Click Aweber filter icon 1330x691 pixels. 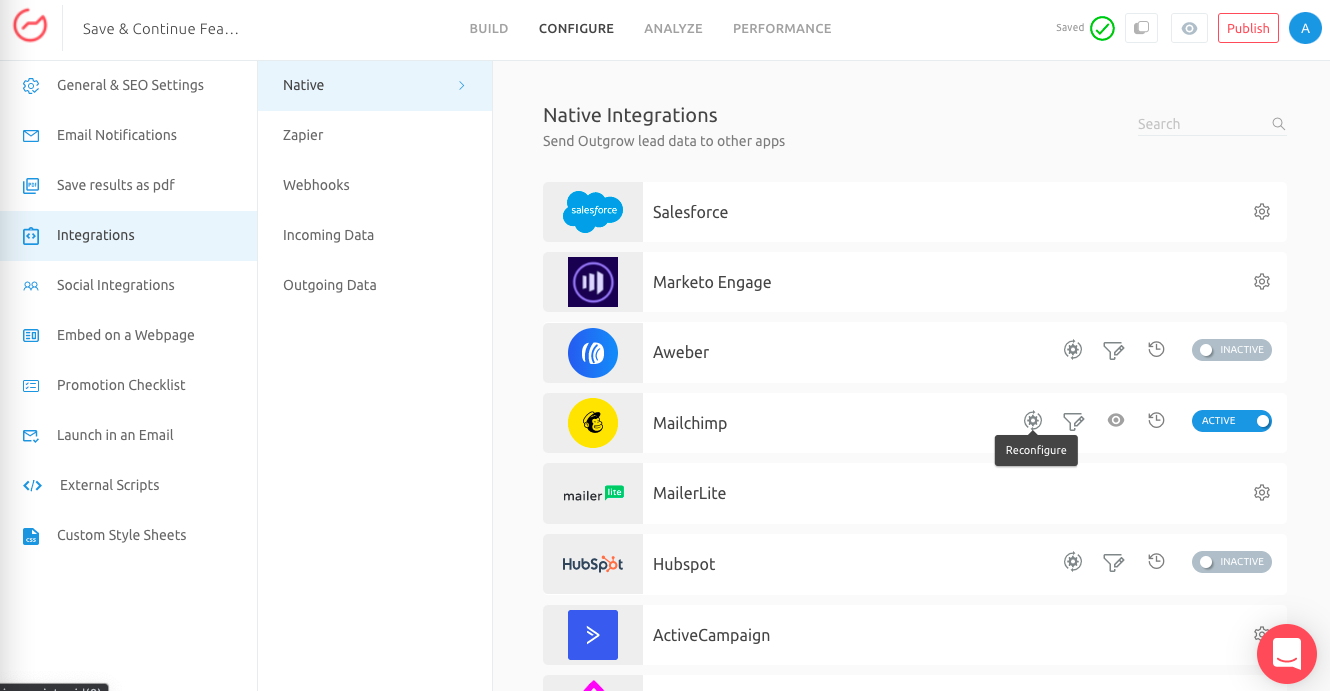1113,350
